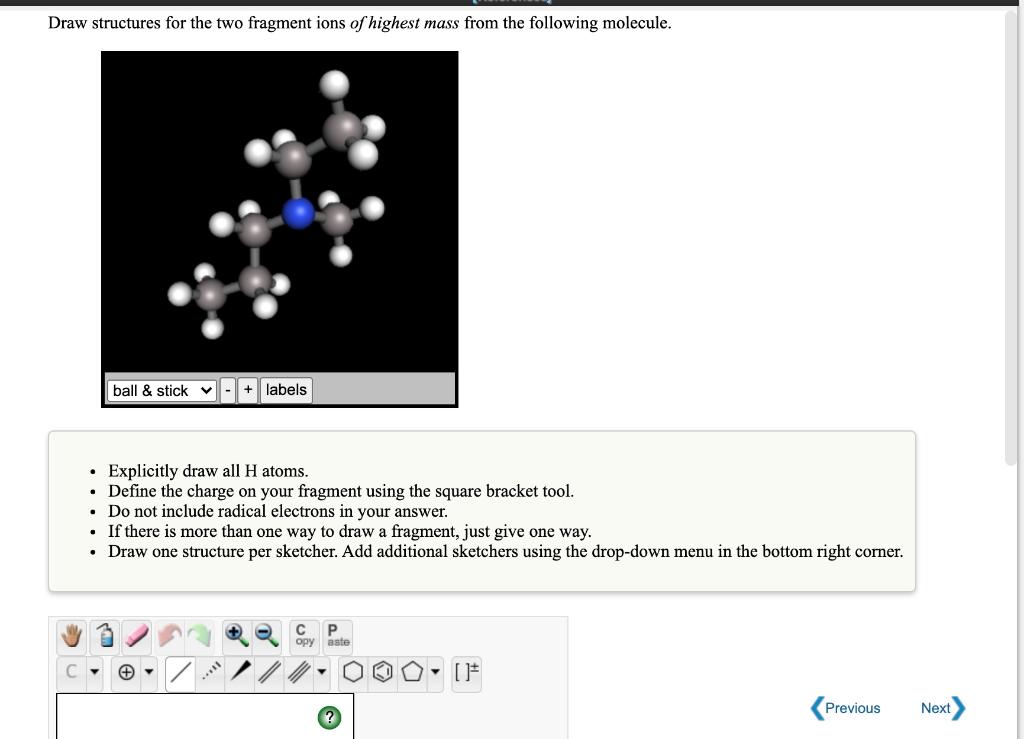
Task: Select the hexagon ring tool
Action: 352,673
